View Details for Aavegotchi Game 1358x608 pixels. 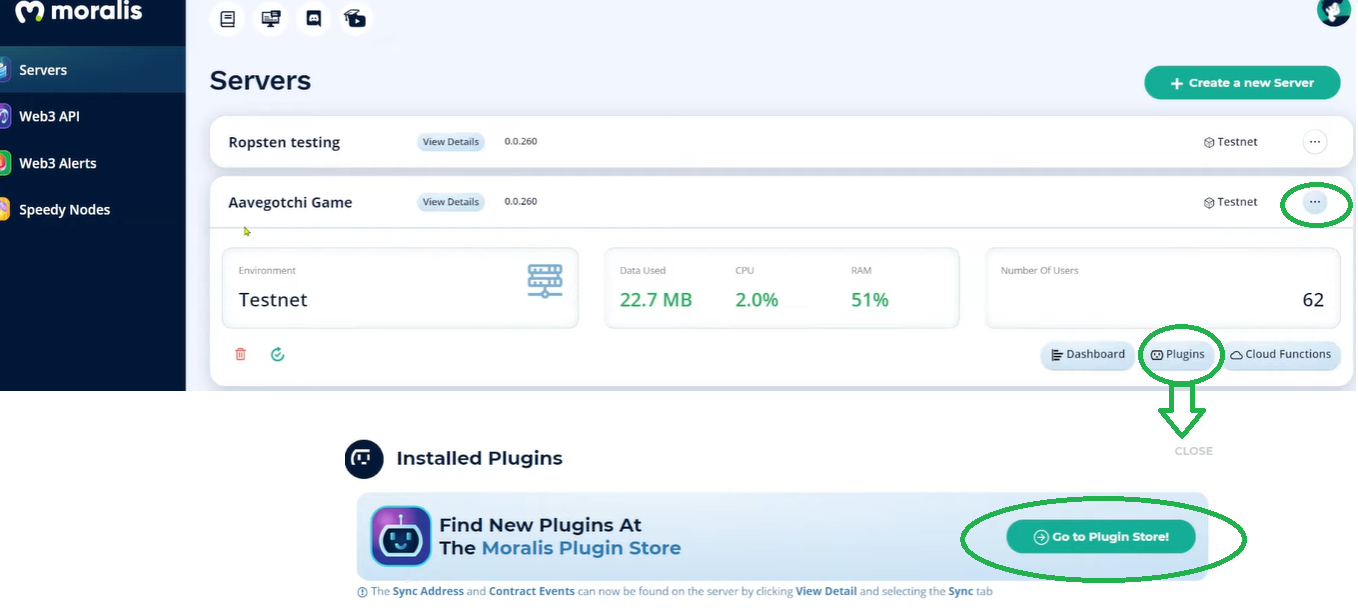point(450,202)
